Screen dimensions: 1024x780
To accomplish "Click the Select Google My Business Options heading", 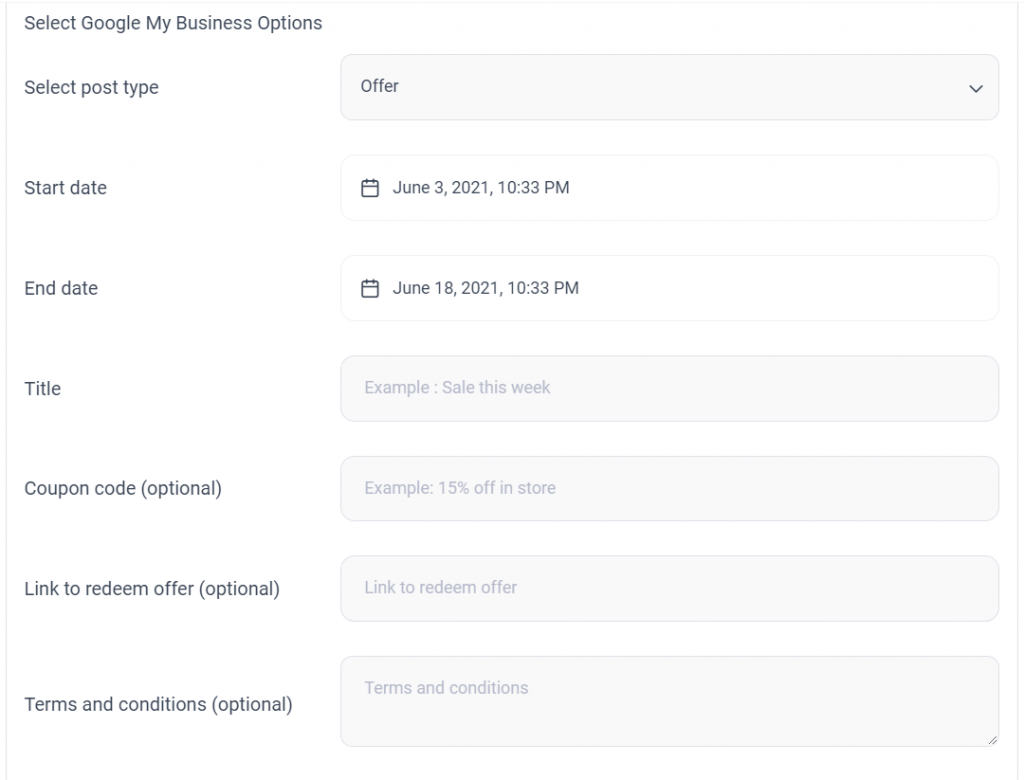I will point(170,22).
